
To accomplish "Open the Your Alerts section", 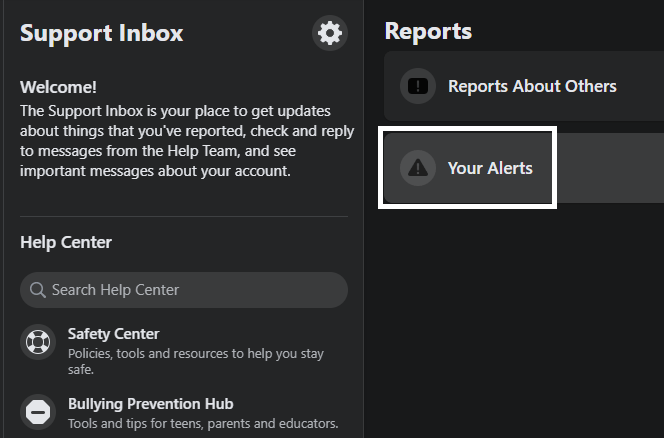I will coord(524,168).
